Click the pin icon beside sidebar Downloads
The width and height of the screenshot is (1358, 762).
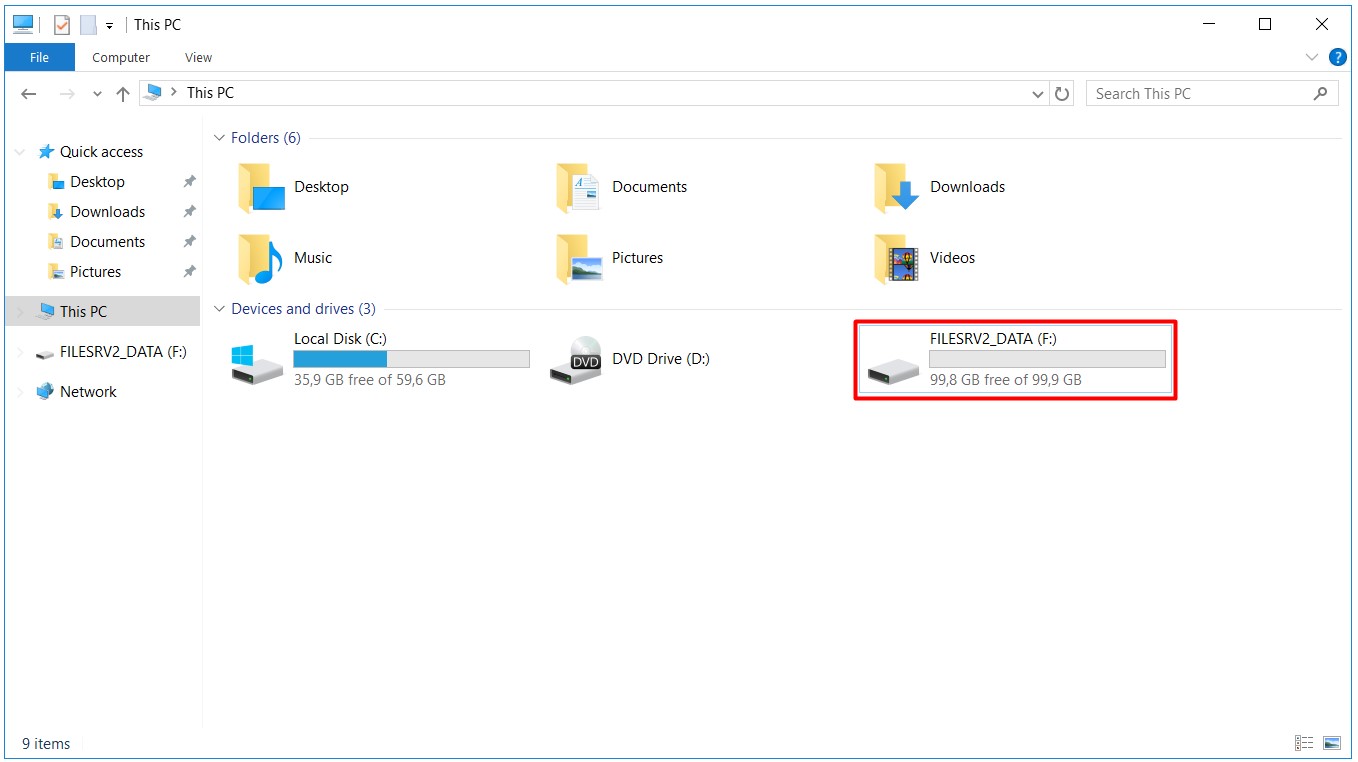click(x=189, y=212)
